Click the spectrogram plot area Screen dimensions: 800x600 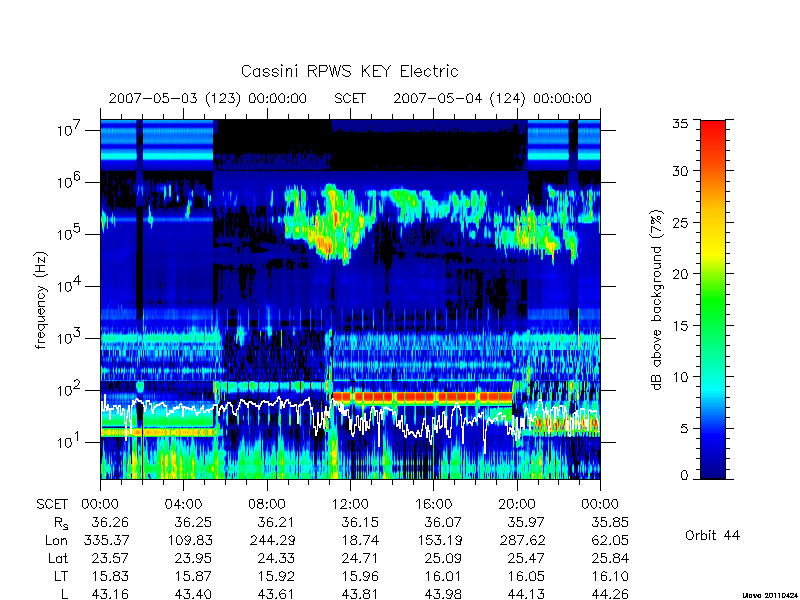coord(350,299)
